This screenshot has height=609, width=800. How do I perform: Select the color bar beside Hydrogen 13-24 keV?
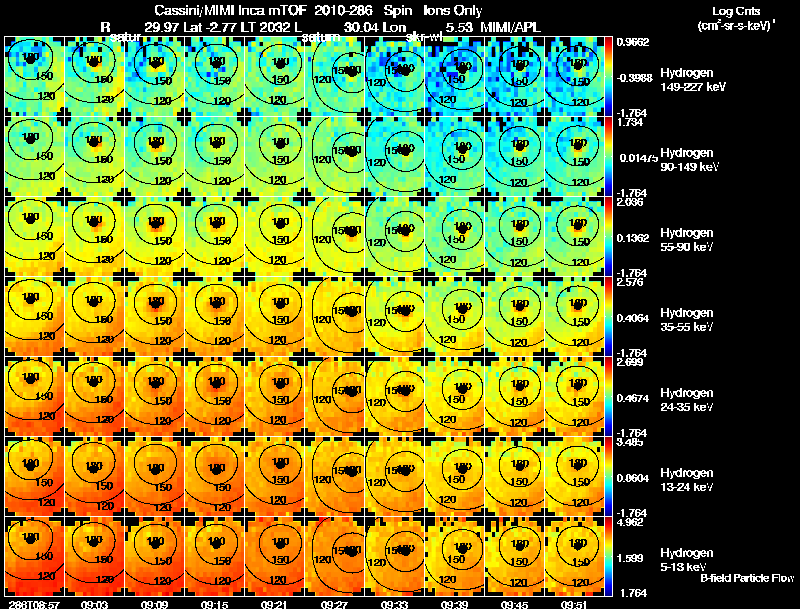tap(608, 477)
